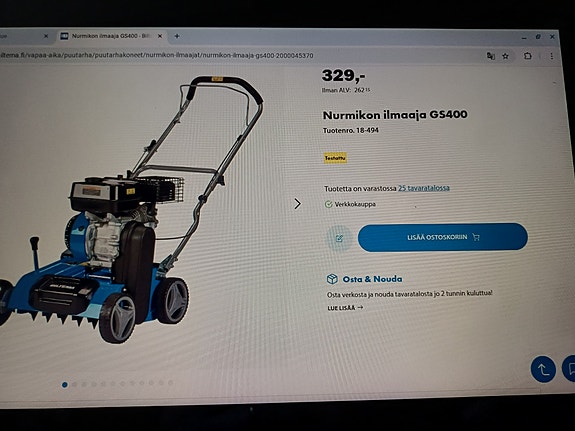
Task: Close the Nurmikon ilmaaja GS400 tab
Action: tap(160, 36)
